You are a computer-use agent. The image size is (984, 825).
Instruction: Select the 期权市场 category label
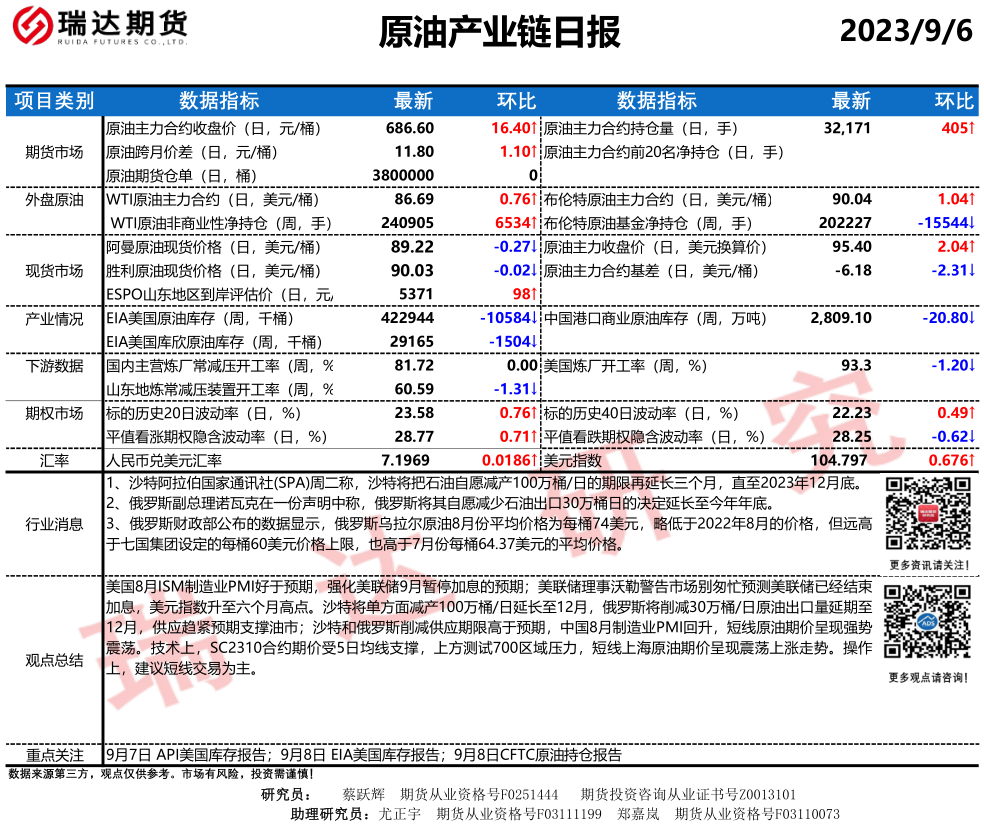pos(54,413)
